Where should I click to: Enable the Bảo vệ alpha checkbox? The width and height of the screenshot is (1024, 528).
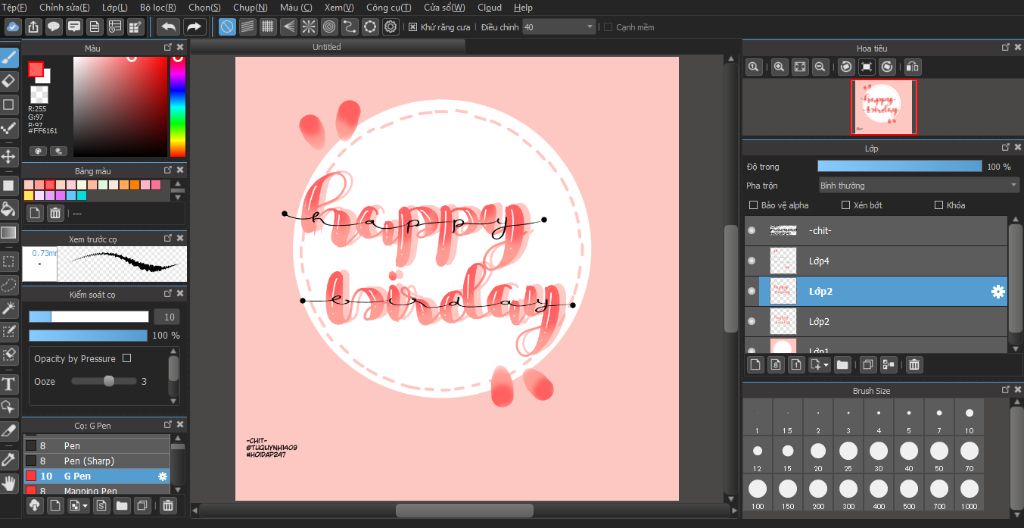pos(753,205)
